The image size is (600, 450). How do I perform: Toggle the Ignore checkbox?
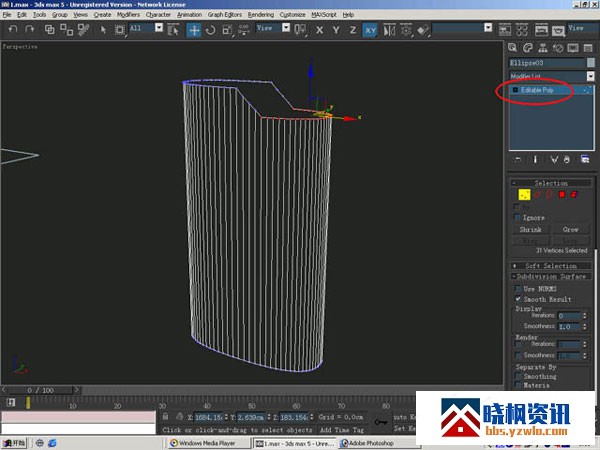coord(517,217)
